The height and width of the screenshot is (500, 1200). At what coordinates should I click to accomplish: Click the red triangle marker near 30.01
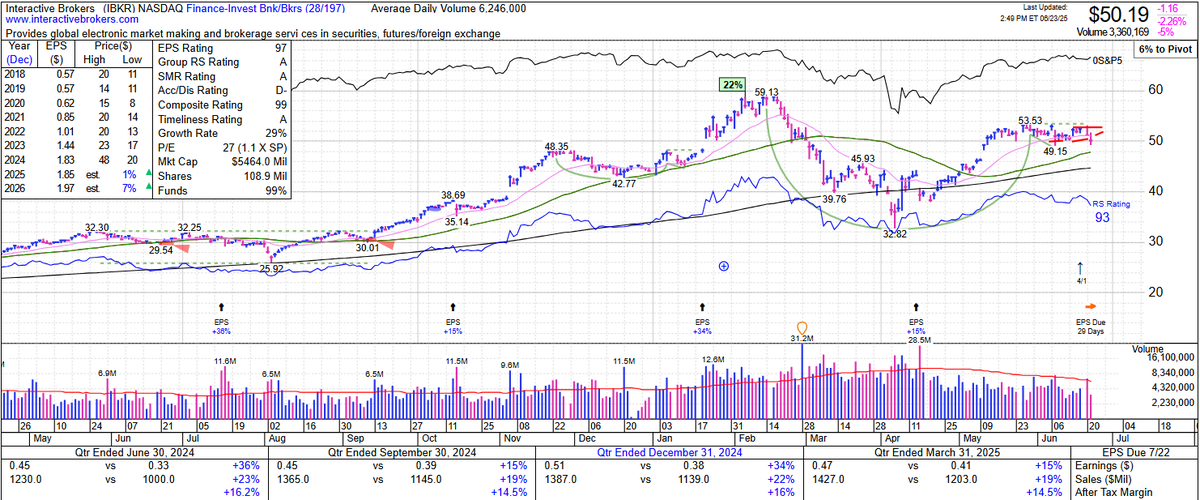(385, 244)
